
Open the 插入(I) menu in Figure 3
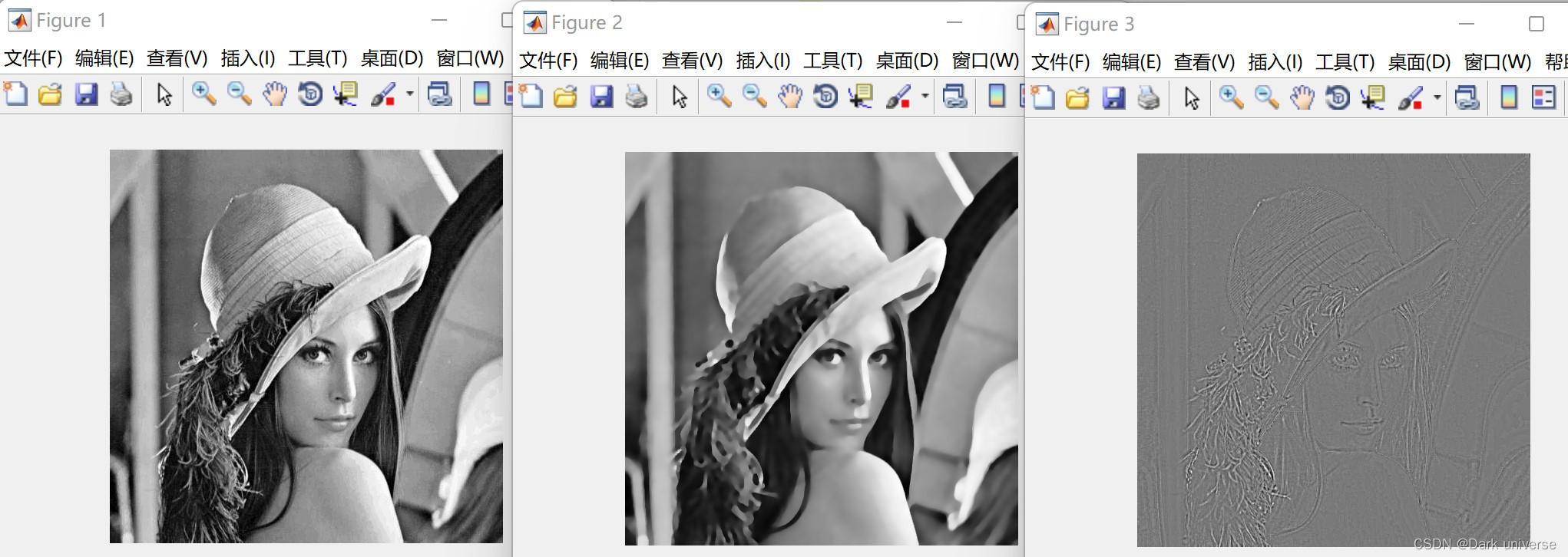pyautogui.click(x=1275, y=62)
